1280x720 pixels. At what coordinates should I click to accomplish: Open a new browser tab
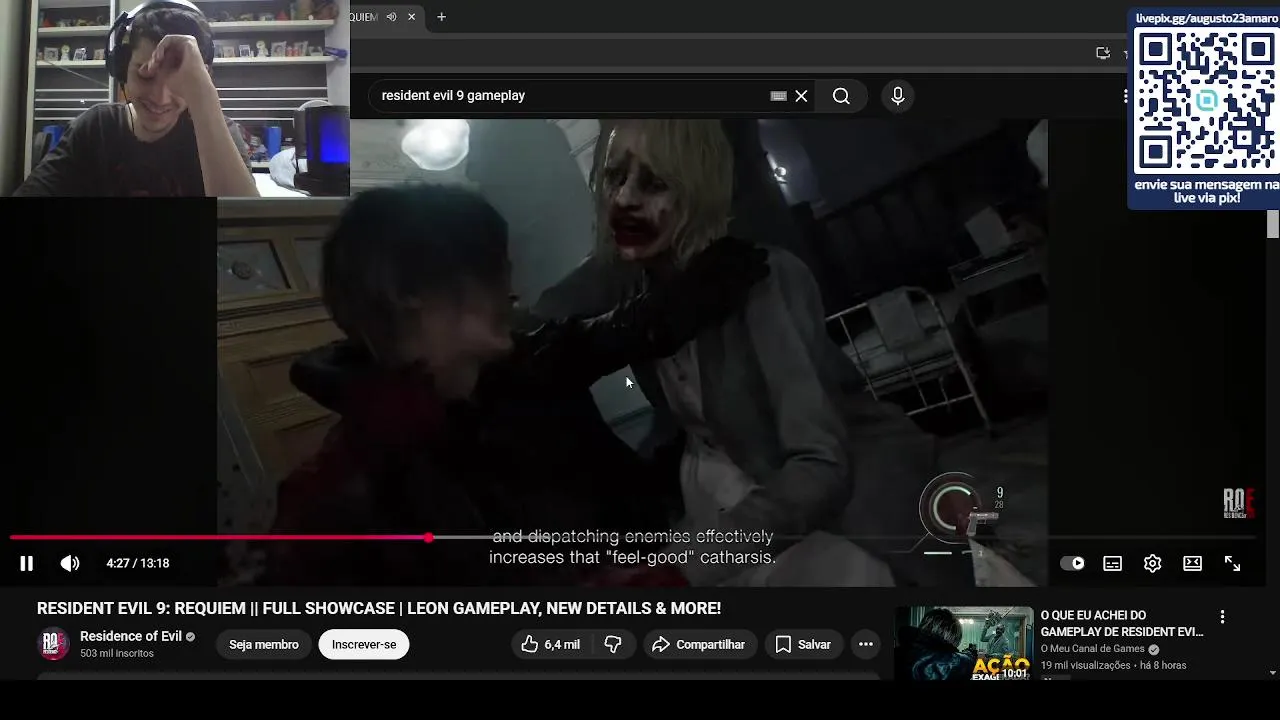[441, 17]
